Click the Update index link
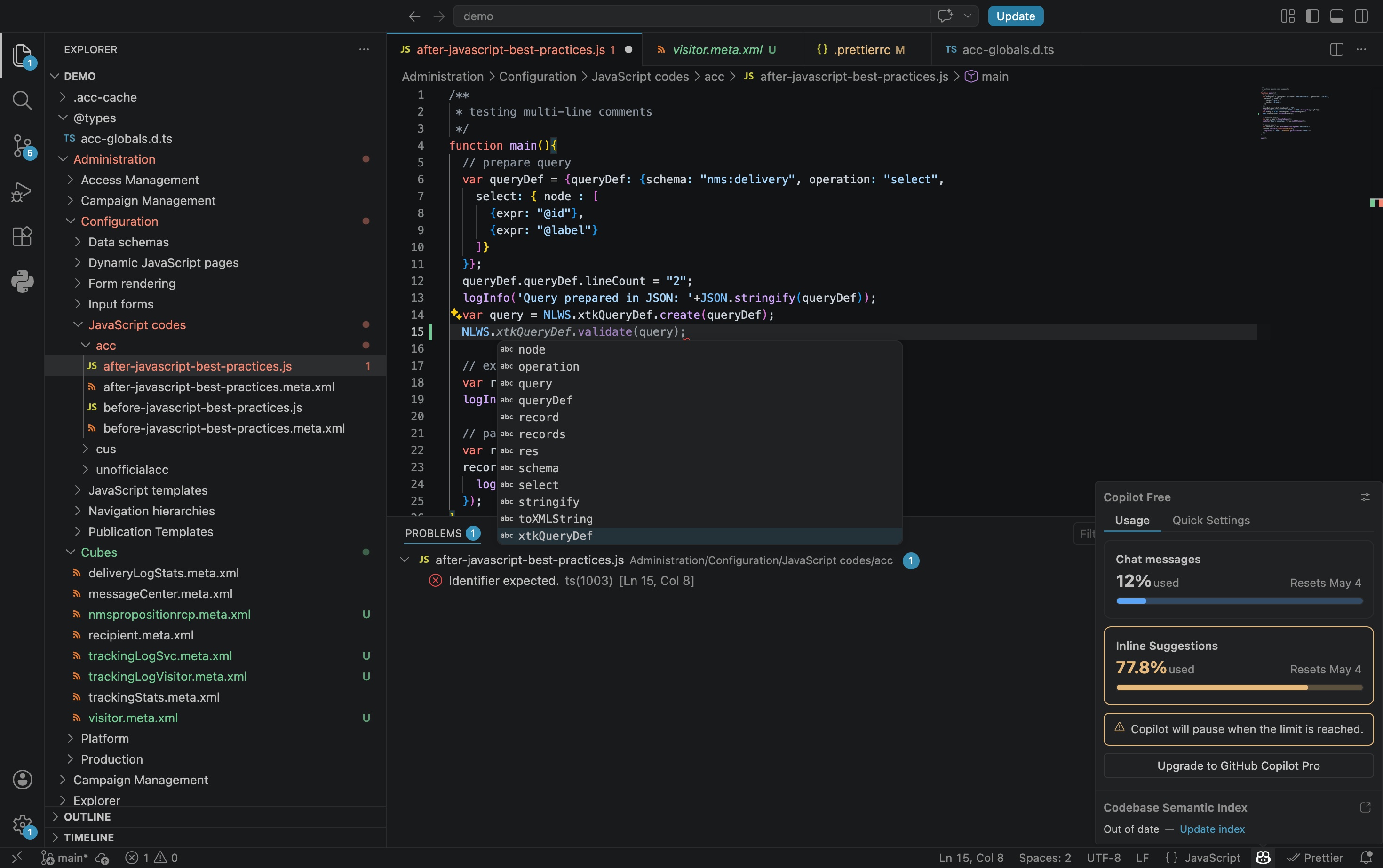1383x868 pixels. [1212, 829]
